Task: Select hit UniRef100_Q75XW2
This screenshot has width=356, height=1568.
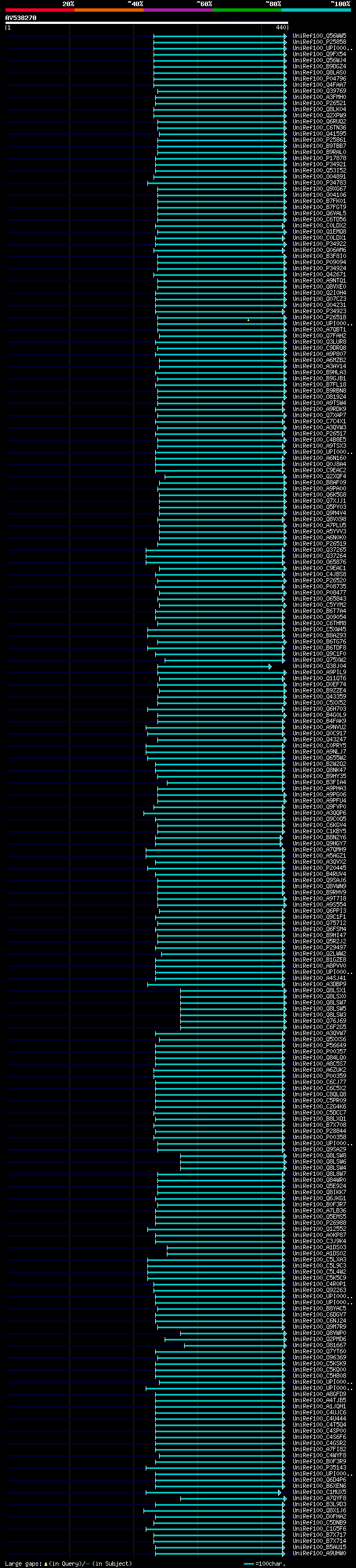Action: point(319,660)
